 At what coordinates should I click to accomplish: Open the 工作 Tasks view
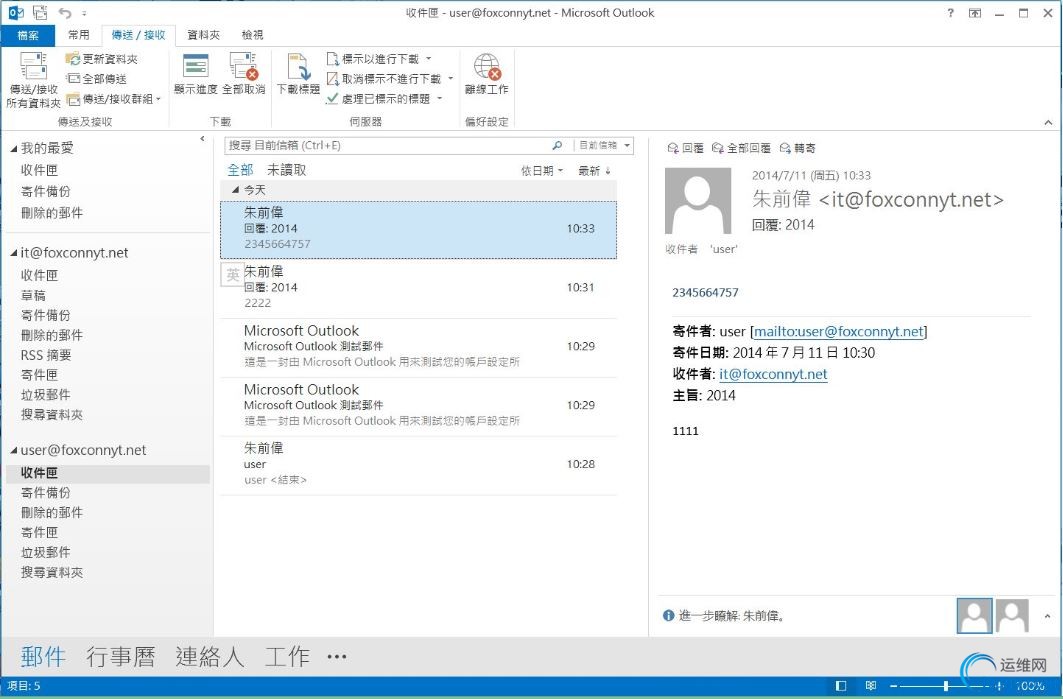click(x=287, y=656)
